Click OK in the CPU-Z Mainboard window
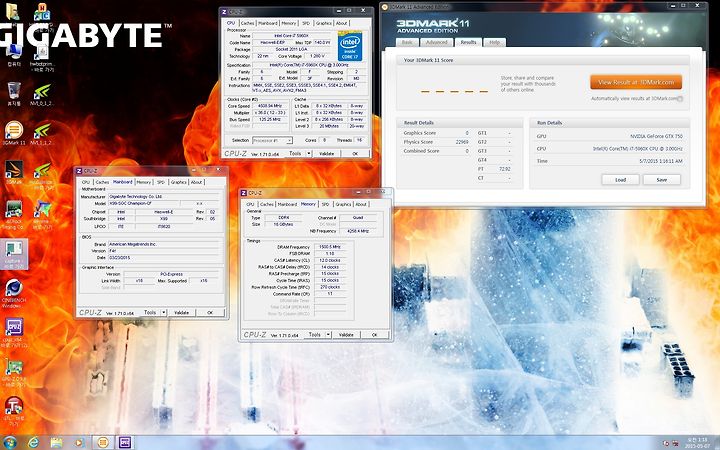Viewport: 720px width, 450px height. (x=210, y=312)
